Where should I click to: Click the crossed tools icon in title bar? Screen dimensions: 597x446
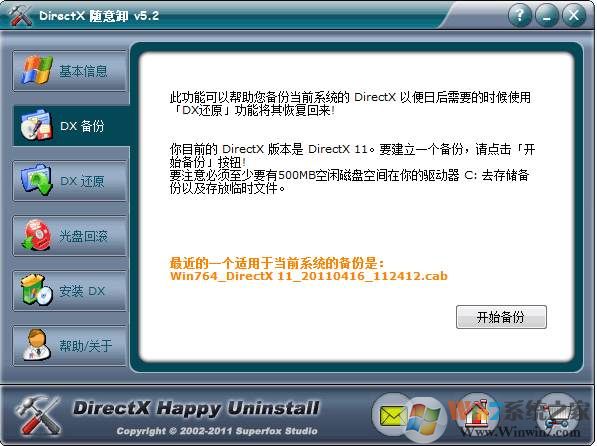[x=21, y=16]
